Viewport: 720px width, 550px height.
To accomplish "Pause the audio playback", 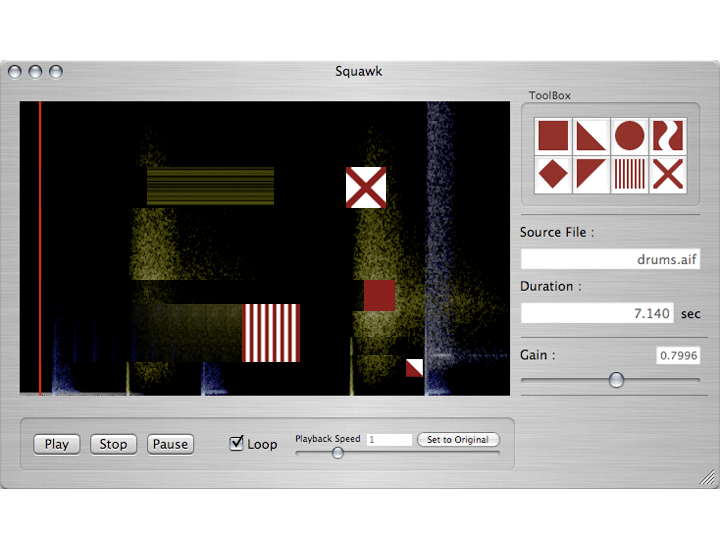I will coord(170,444).
